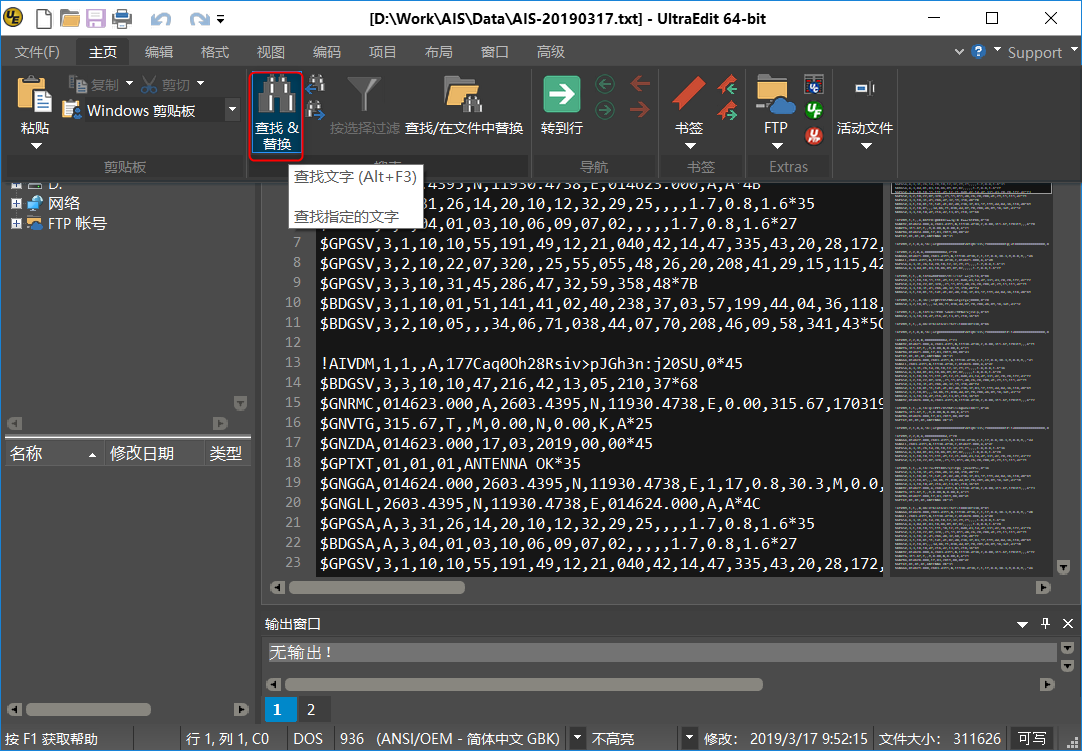Viewport: 1082px width, 751px height.
Task: Pin the 输出窗口 panel
Action: [1045, 623]
